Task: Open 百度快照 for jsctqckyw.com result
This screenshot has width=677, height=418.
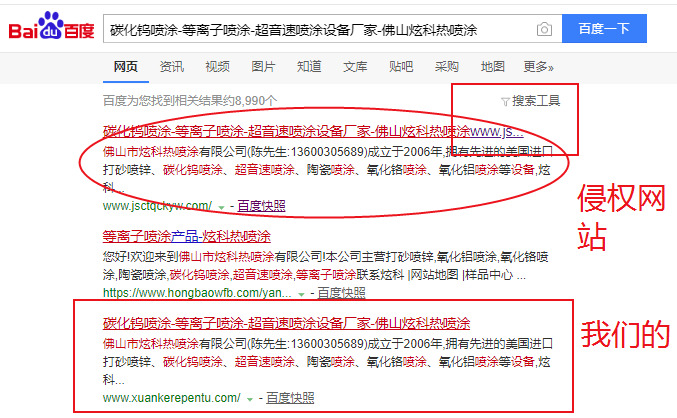Action: tap(261, 206)
